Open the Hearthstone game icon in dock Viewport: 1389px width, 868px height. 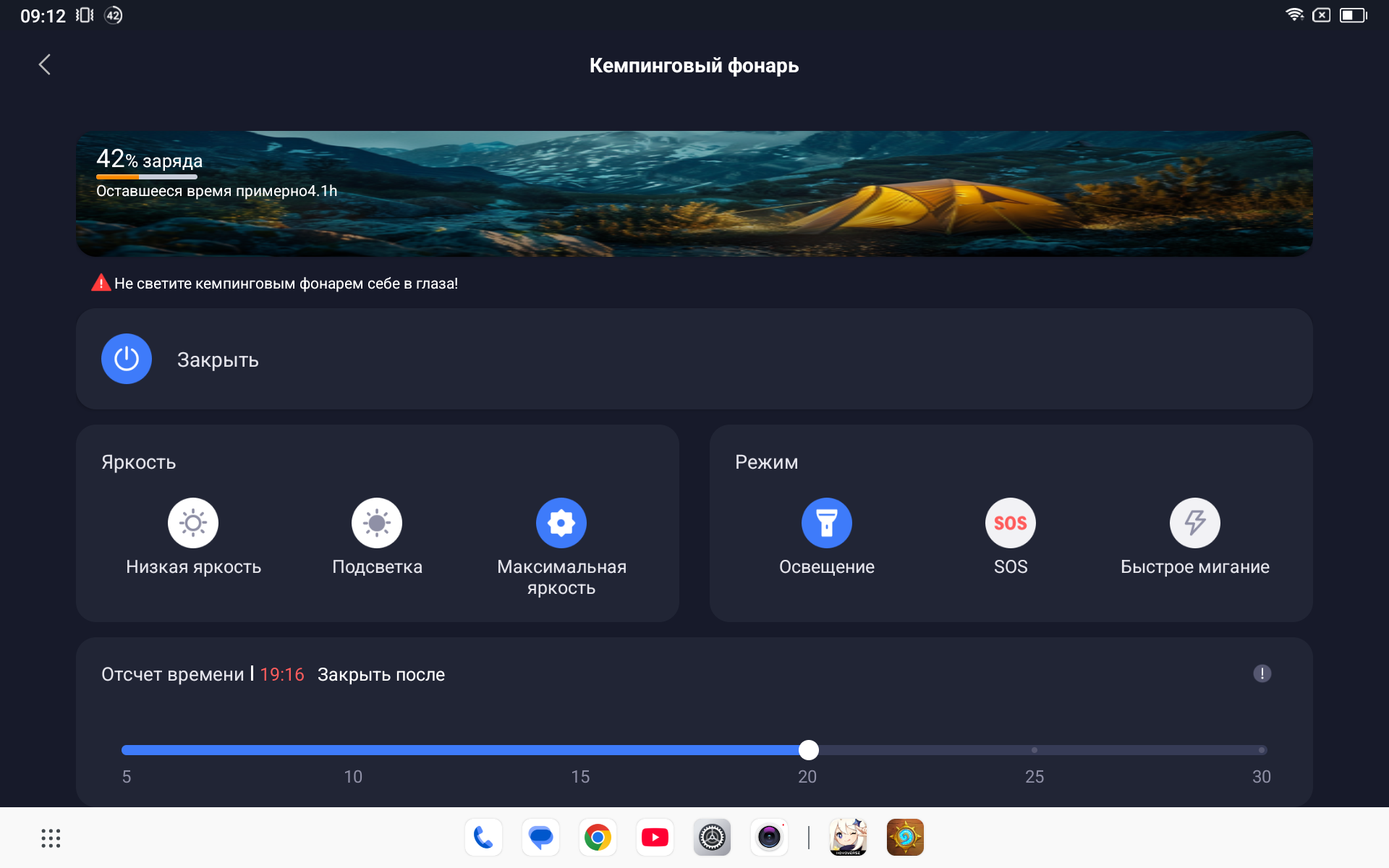pos(905,838)
